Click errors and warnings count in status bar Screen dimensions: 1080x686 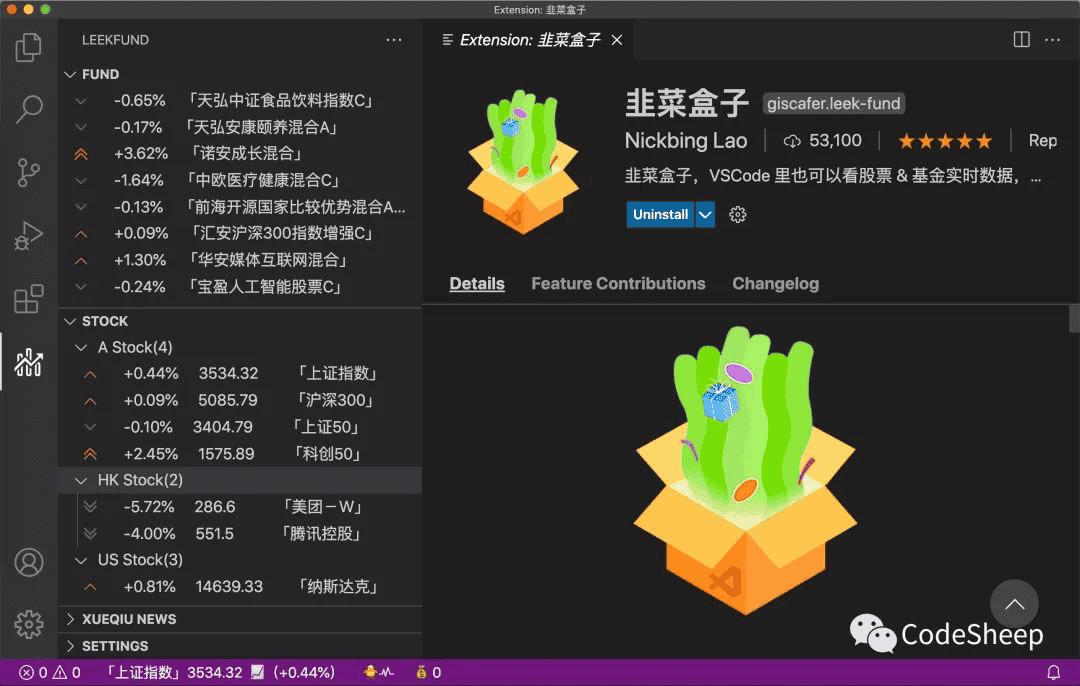[50, 672]
